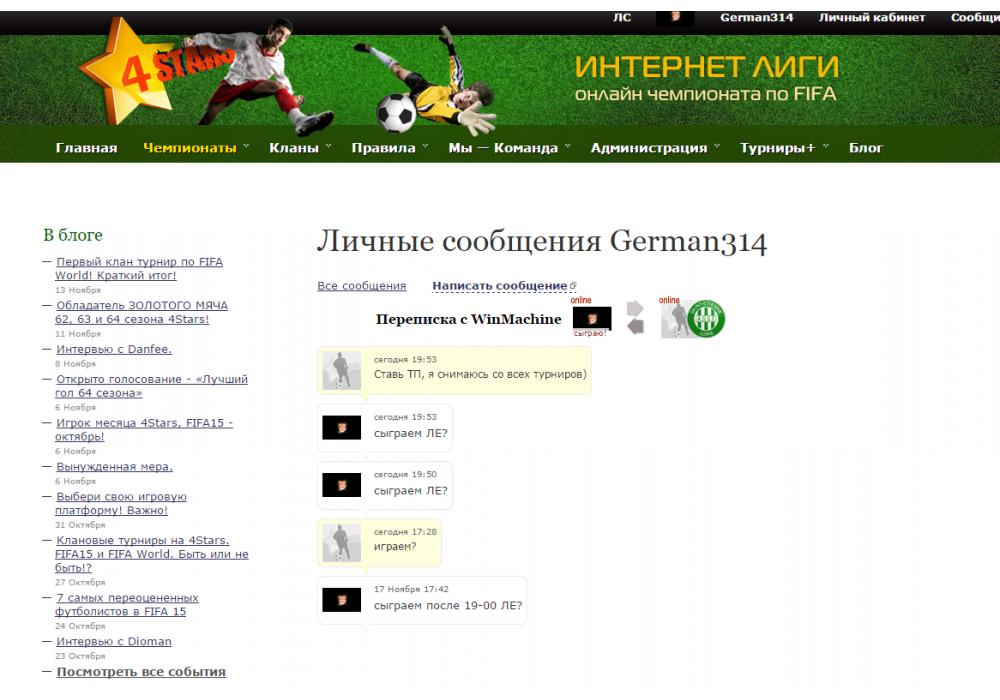Go to the Главная page
The height and width of the screenshot is (700, 1000).
tap(86, 148)
